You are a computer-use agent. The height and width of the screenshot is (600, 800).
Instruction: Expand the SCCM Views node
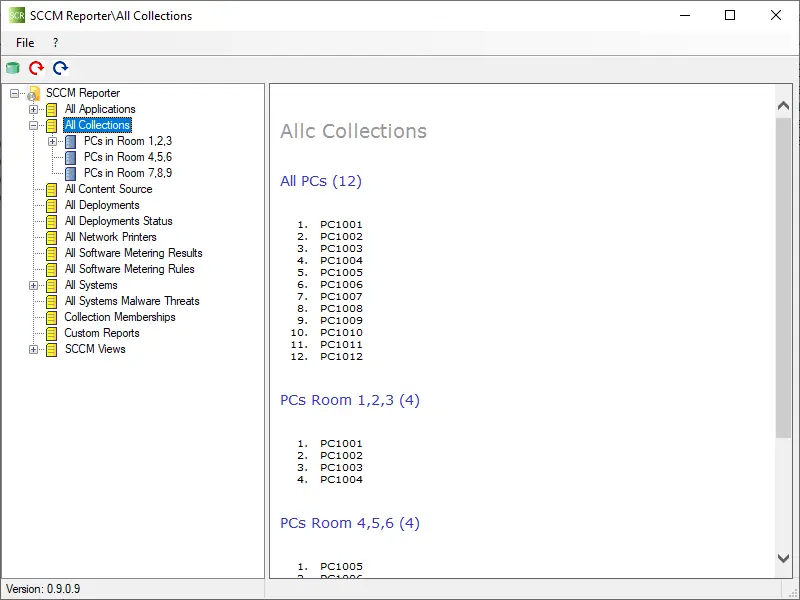click(33, 349)
